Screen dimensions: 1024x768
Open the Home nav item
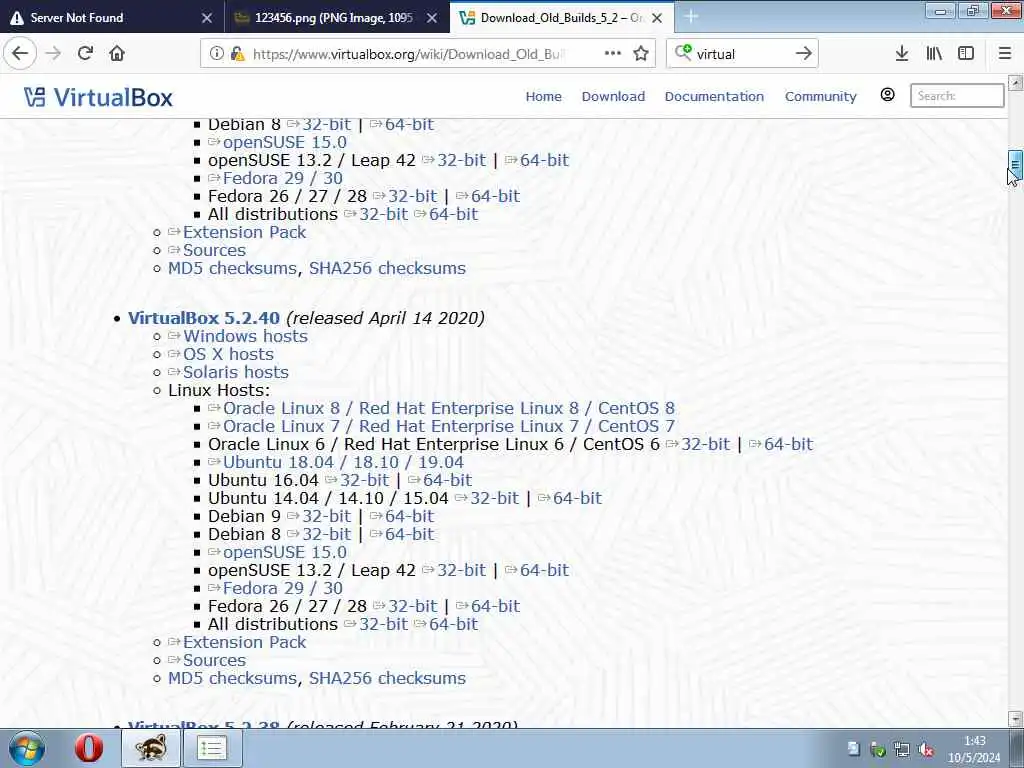point(543,97)
